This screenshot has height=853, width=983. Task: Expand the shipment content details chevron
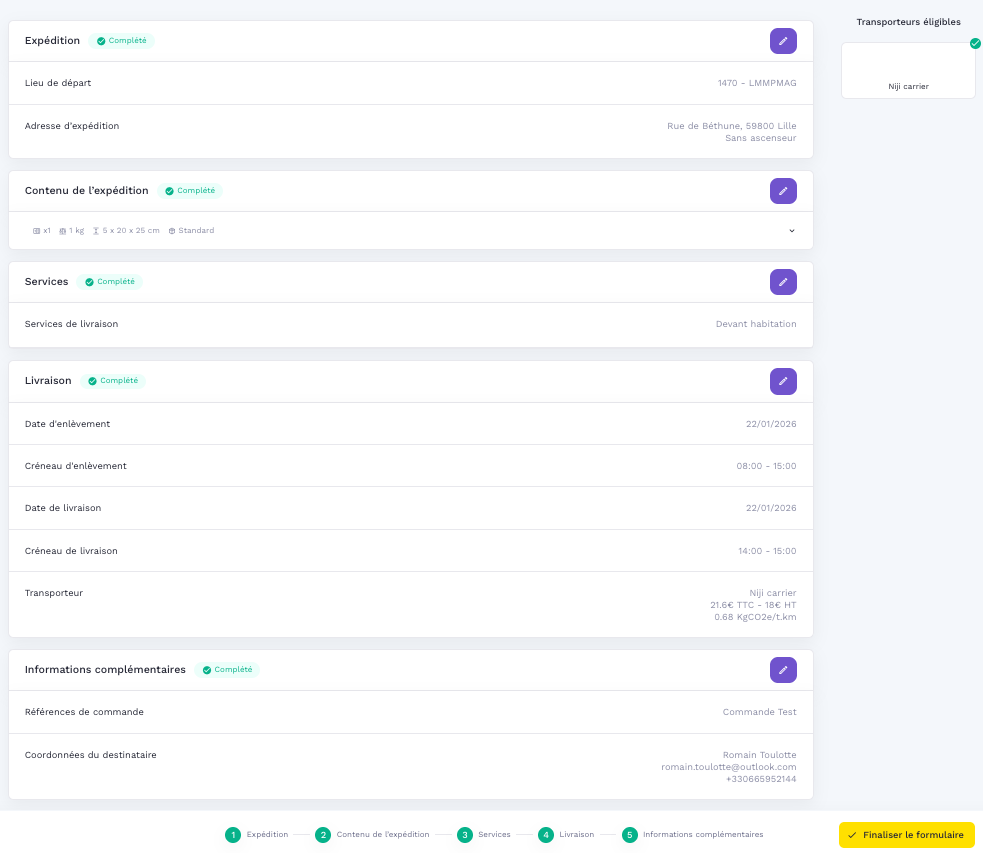791,231
